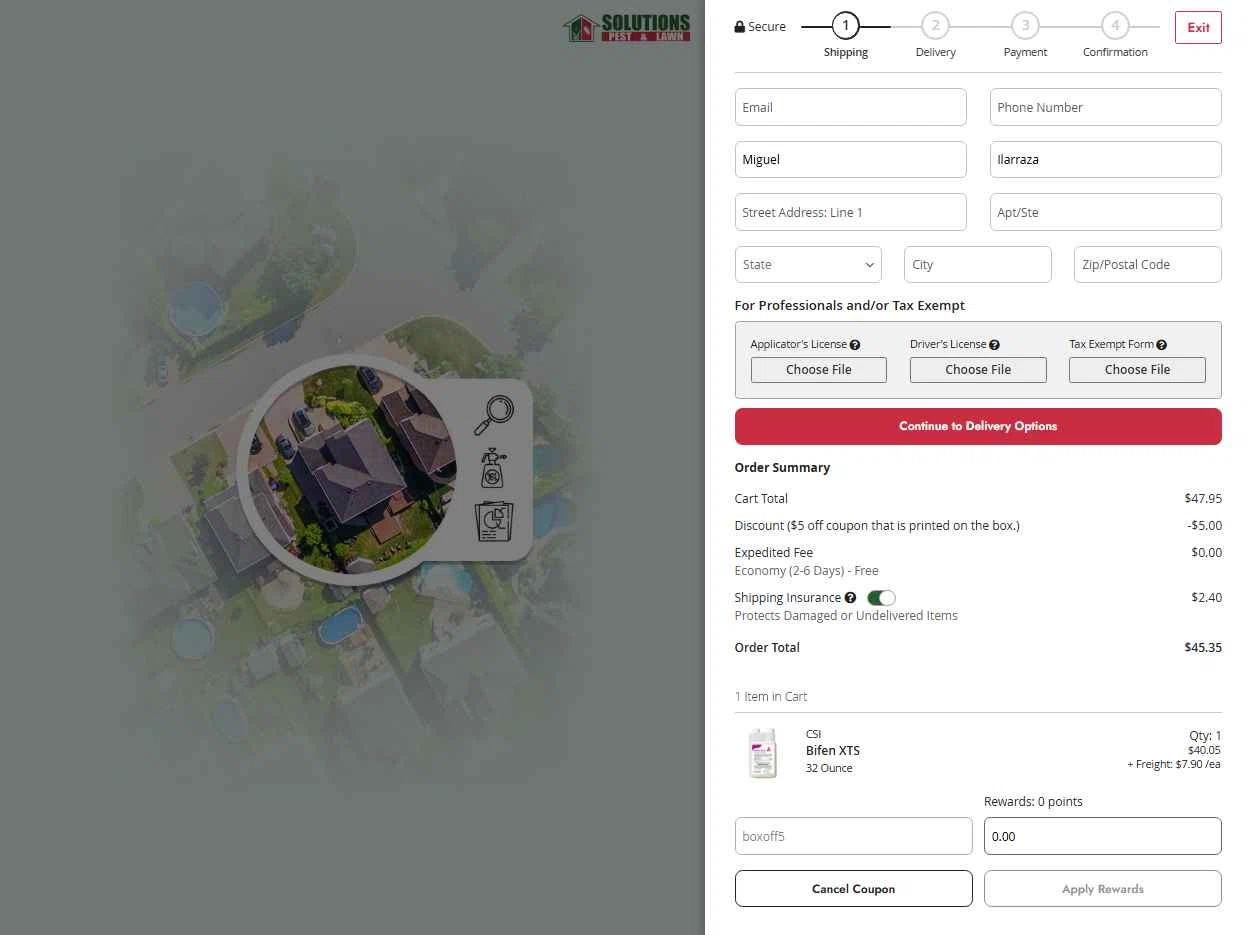Click the coupon code field boxoff5
Image resolution: width=1252 pixels, height=935 pixels.
pyautogui.click(x=853, y=836)
